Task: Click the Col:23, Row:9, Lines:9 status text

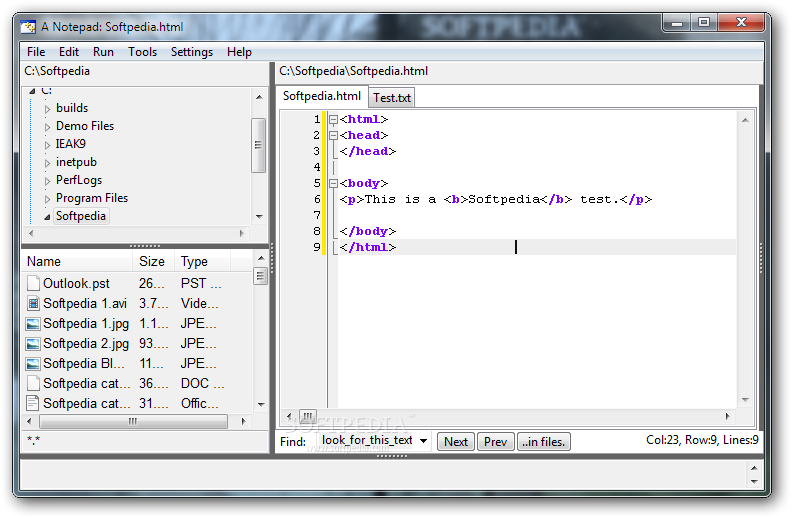Action: point(702,440)
